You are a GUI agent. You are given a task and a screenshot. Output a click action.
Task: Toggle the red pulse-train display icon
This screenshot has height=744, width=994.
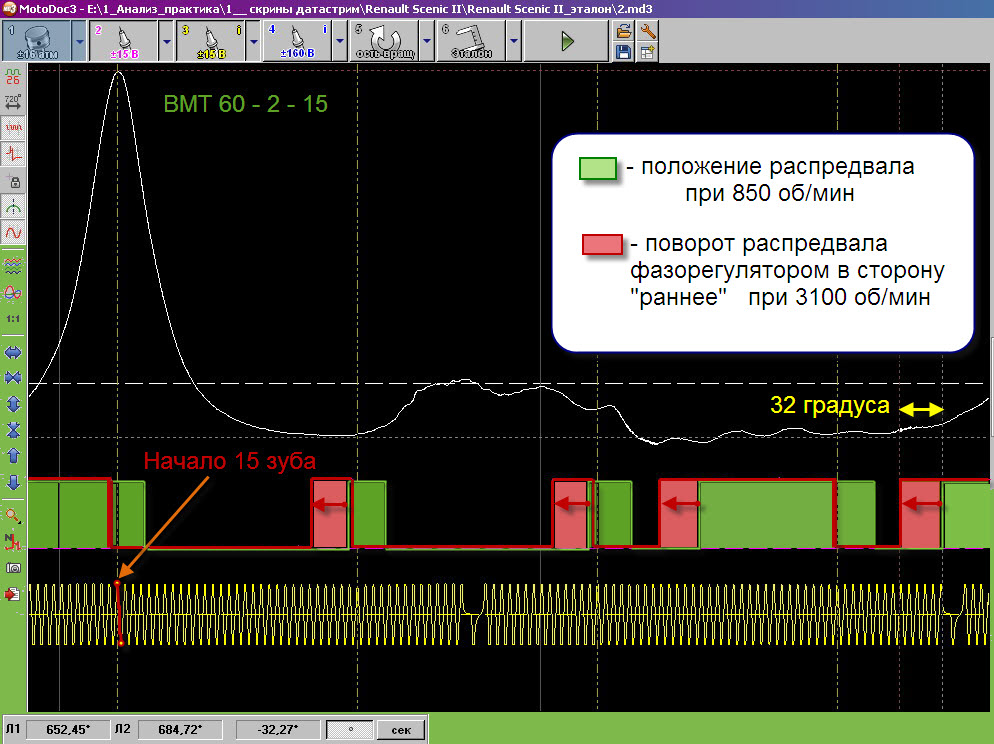pos(13,129)
